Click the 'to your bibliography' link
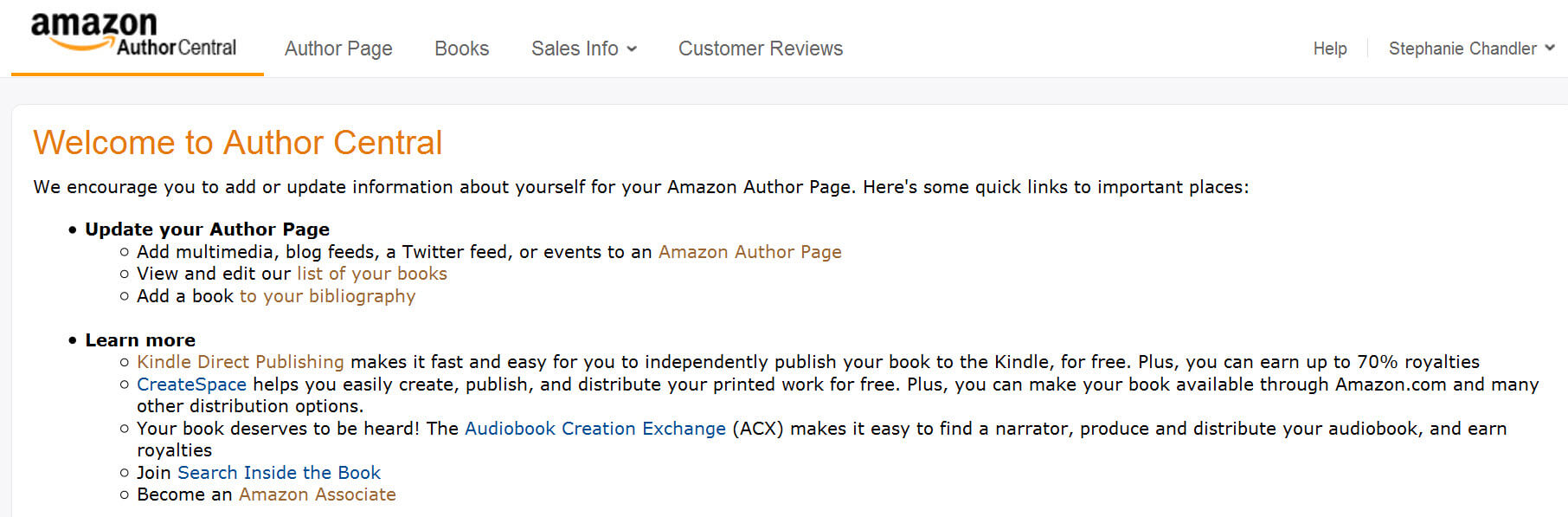Screen dimensions: 1568x517 pyautogui.click(x=327, y=296)
